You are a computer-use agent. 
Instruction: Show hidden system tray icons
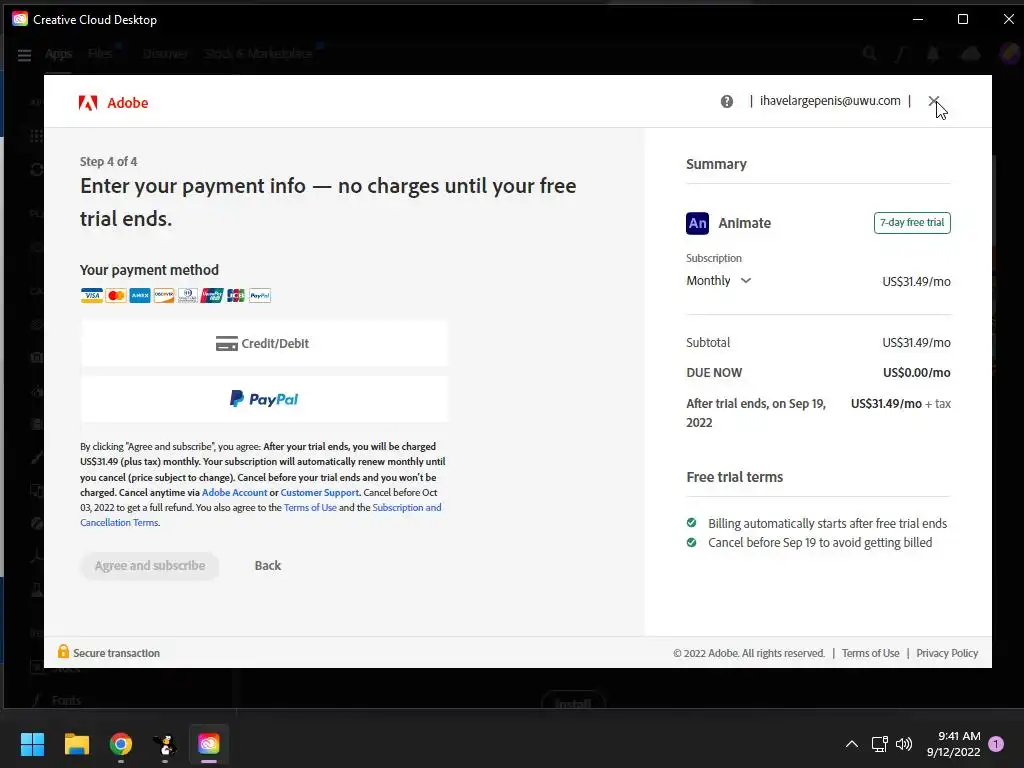pos(852,744)
